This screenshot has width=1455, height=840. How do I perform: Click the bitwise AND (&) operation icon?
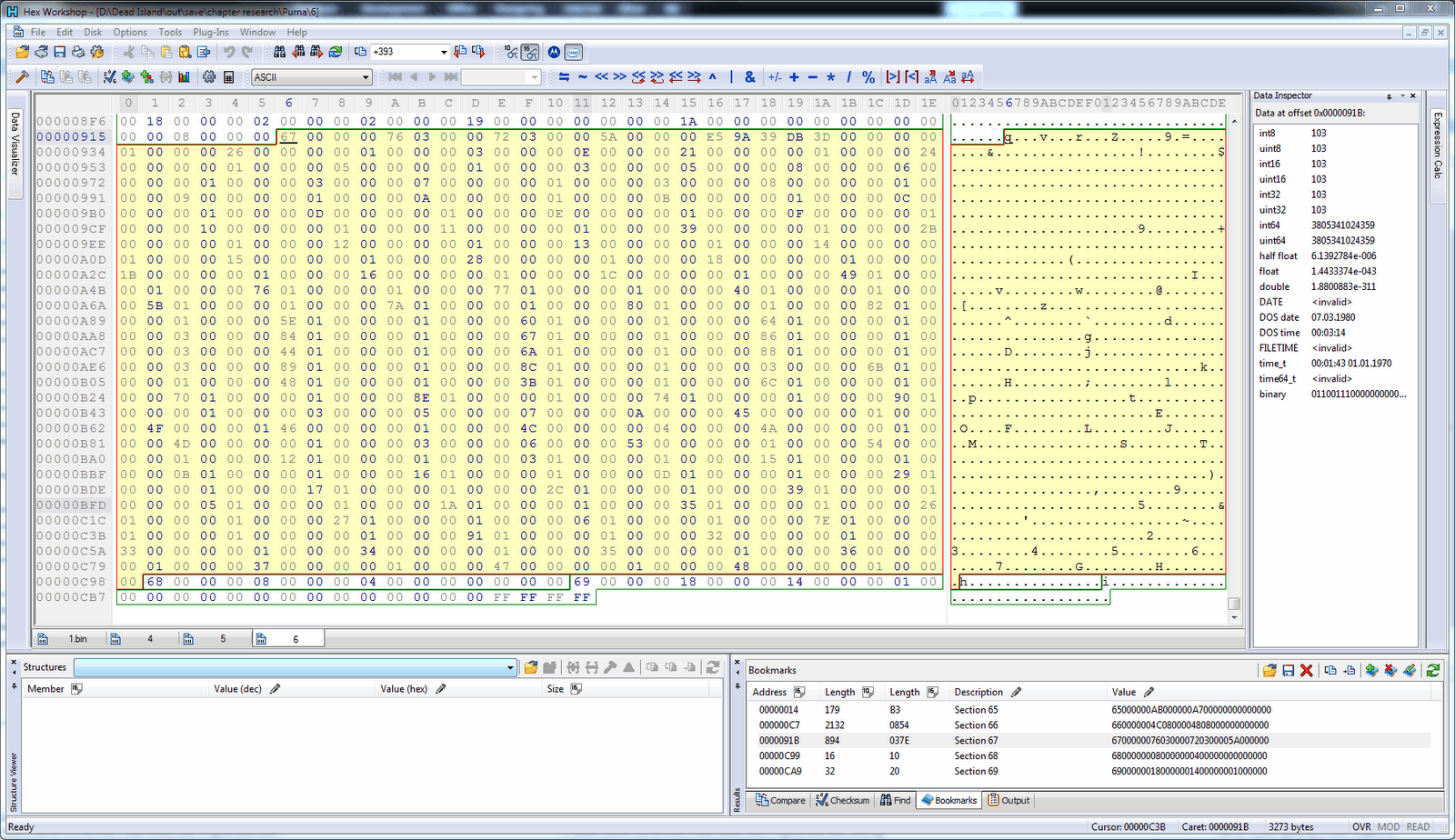click(749, 77)
